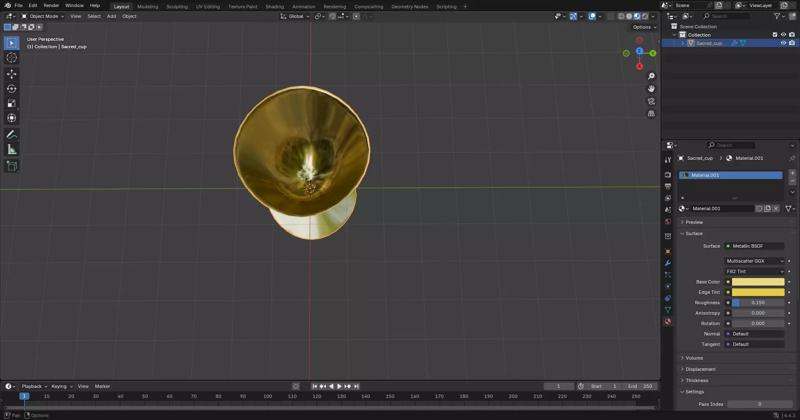
Task: Toggle camera view icon in viewport
Action: [651, 101]
